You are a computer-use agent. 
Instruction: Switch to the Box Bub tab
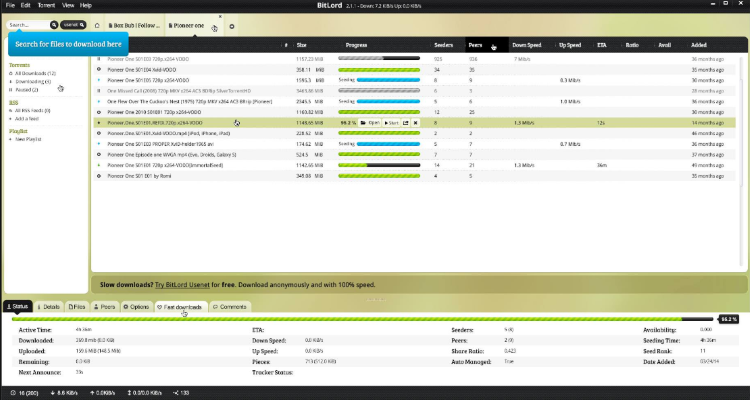[x=134, y=26]
